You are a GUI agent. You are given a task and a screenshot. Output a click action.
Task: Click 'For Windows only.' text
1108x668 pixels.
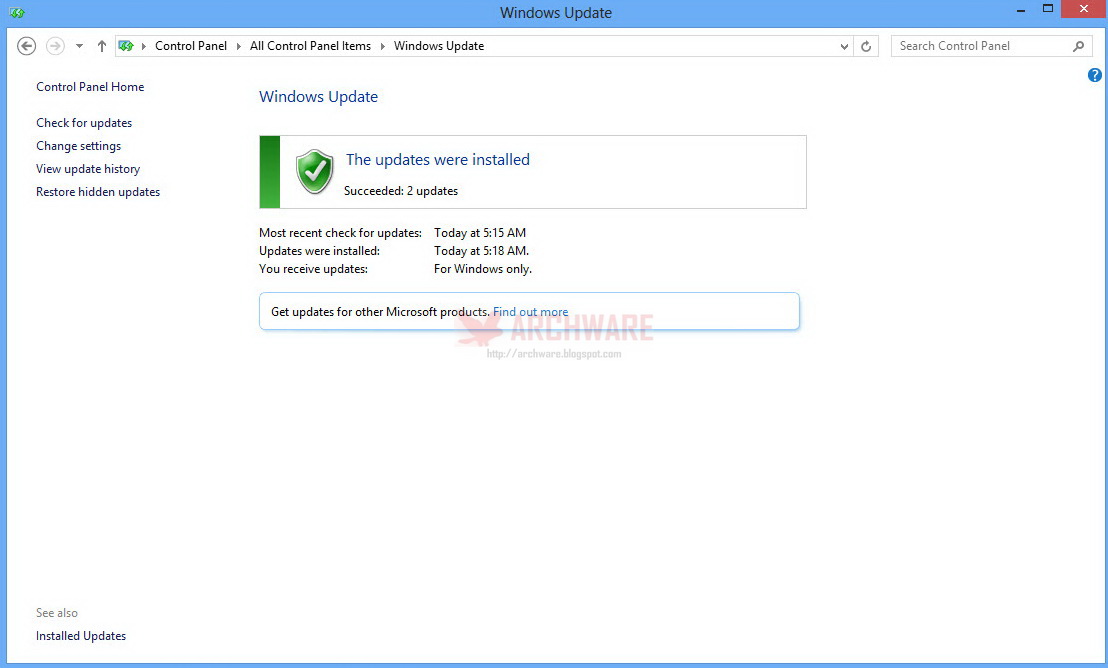pyautogui.click(x=483, y=269)
